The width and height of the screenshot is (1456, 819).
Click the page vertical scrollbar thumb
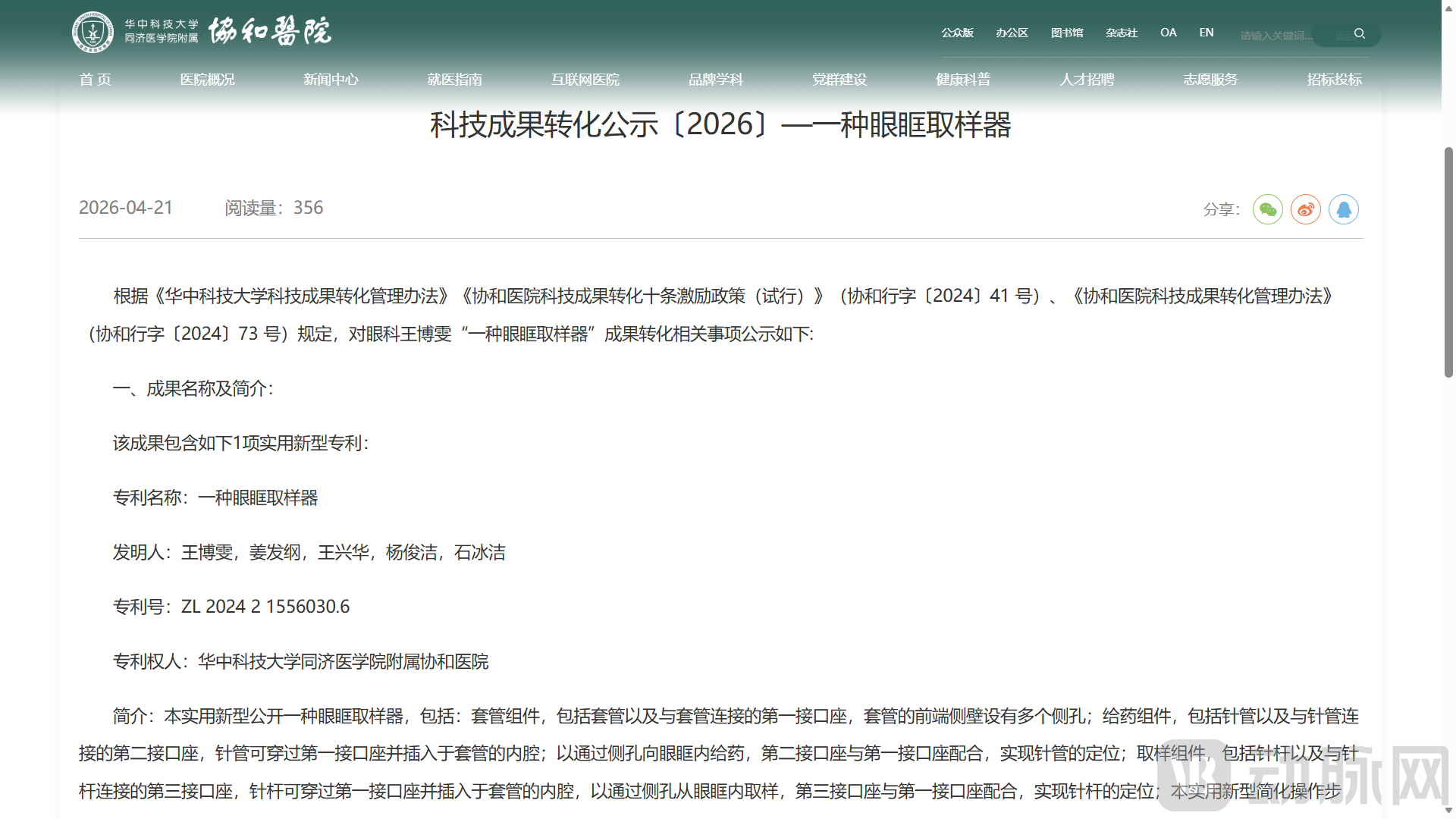(x=1448, y=262)
